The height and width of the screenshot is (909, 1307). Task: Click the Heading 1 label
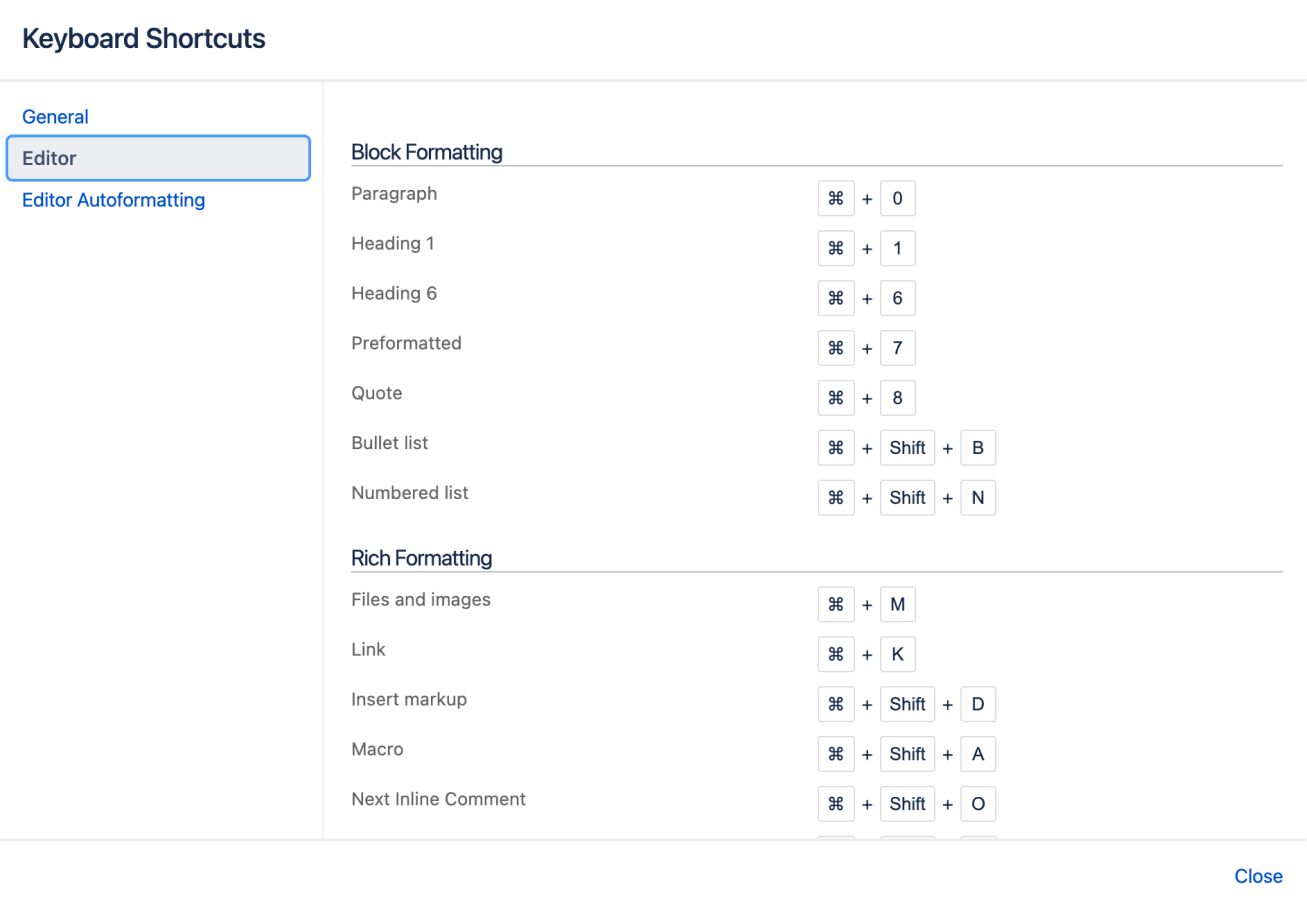(x=392, y=243)
